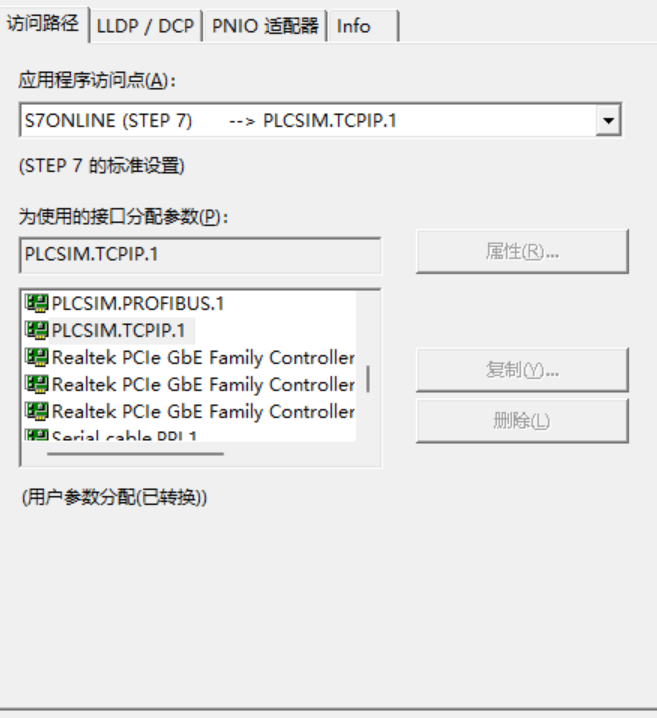Click the 复制(Y)... button
657x718 pixels.
point(522,371)
